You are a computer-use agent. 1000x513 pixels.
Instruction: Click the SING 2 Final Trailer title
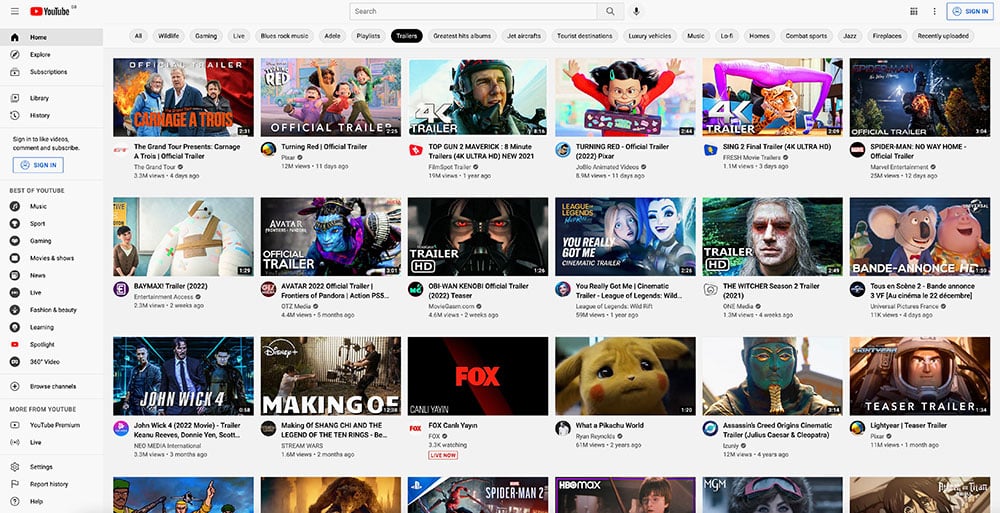pos(777,147)
